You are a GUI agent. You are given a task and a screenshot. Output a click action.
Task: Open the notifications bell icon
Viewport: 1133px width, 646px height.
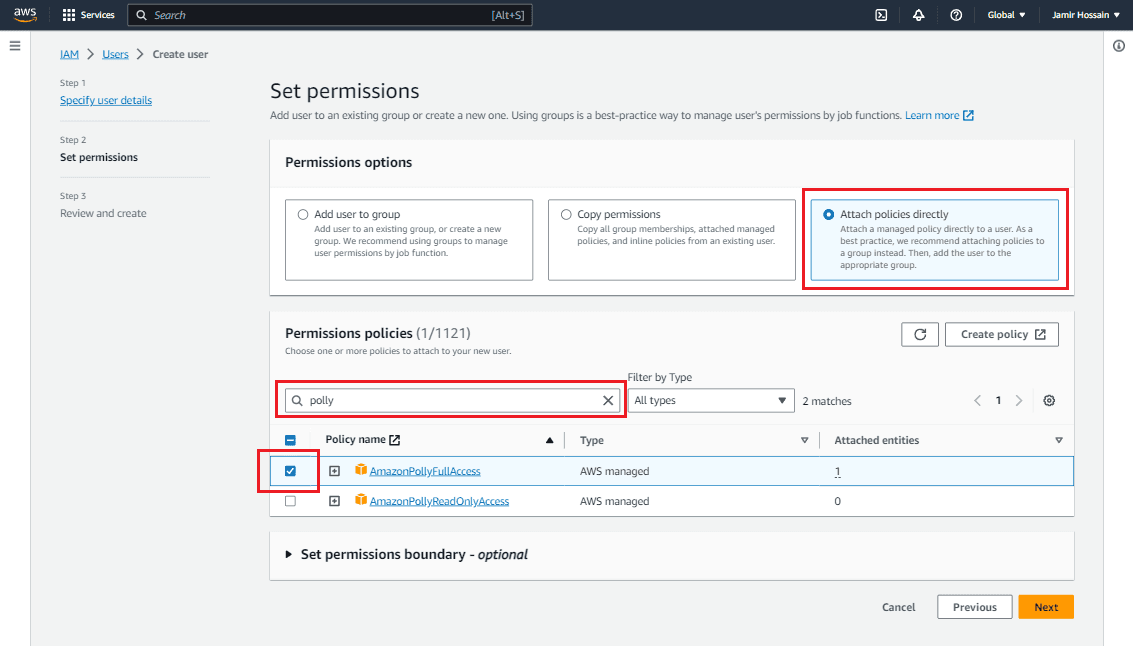[918, 15]
